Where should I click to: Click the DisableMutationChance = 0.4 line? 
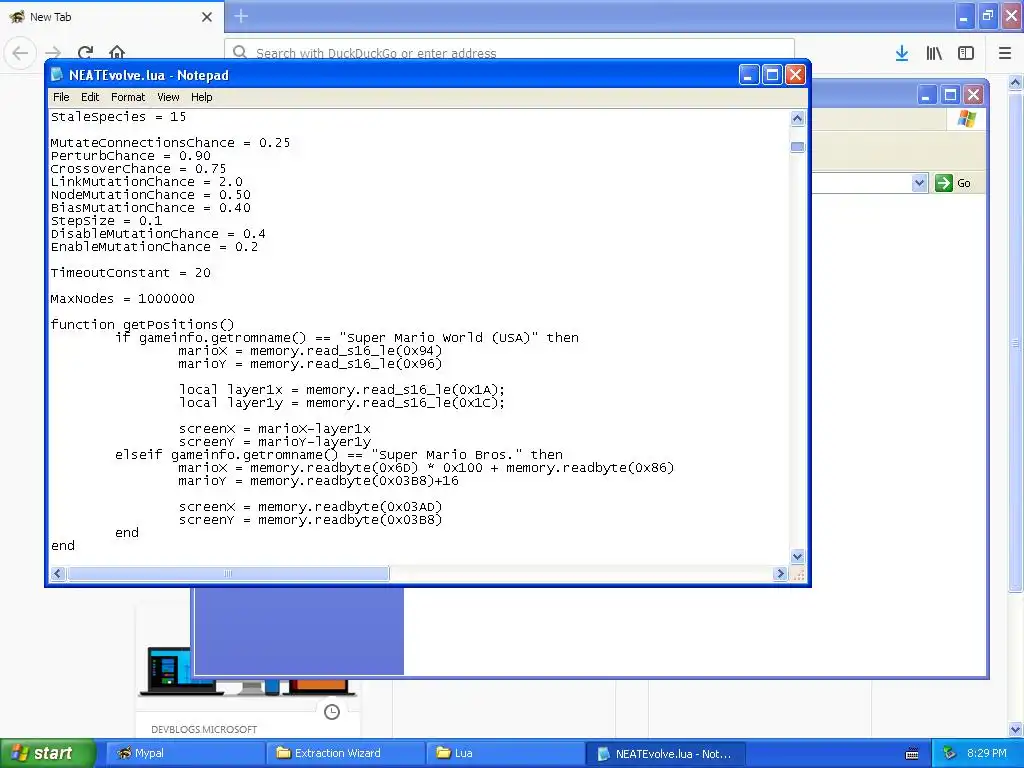(x=158, y=234)
